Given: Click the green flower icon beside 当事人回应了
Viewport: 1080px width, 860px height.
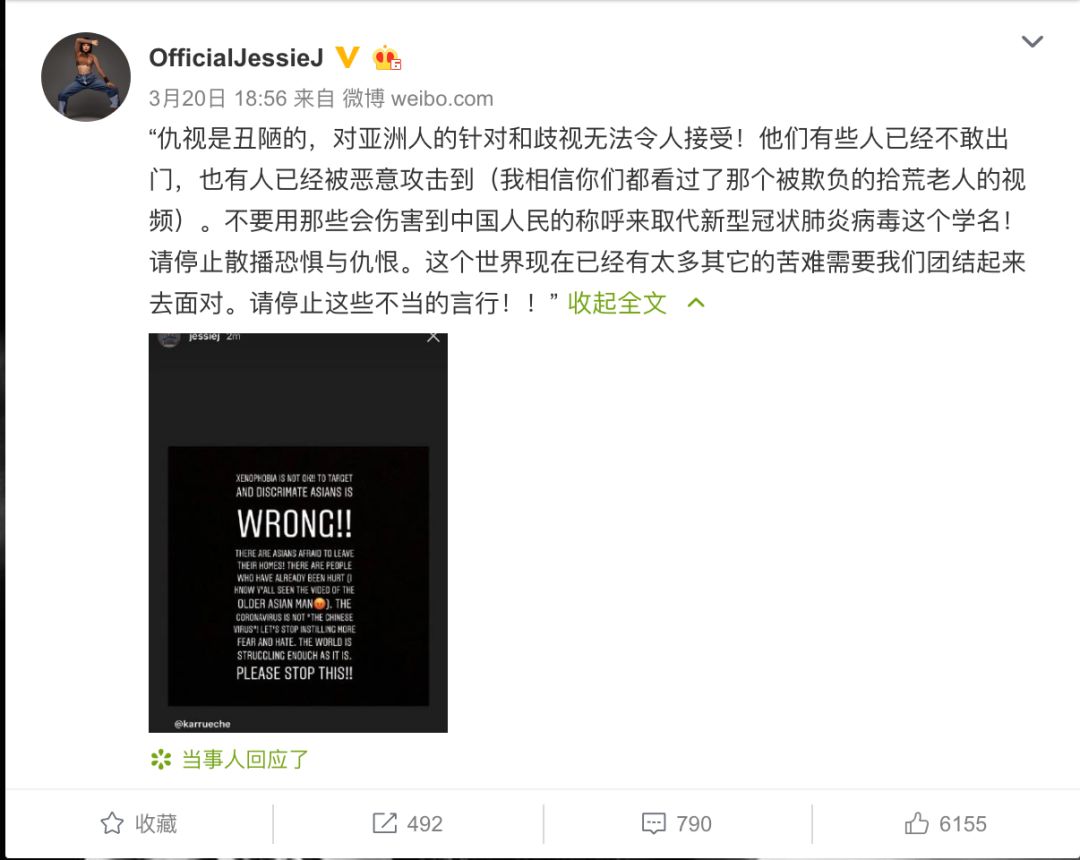Looking at the screenshot, I should pyautogui.click(x=161, y=760).
